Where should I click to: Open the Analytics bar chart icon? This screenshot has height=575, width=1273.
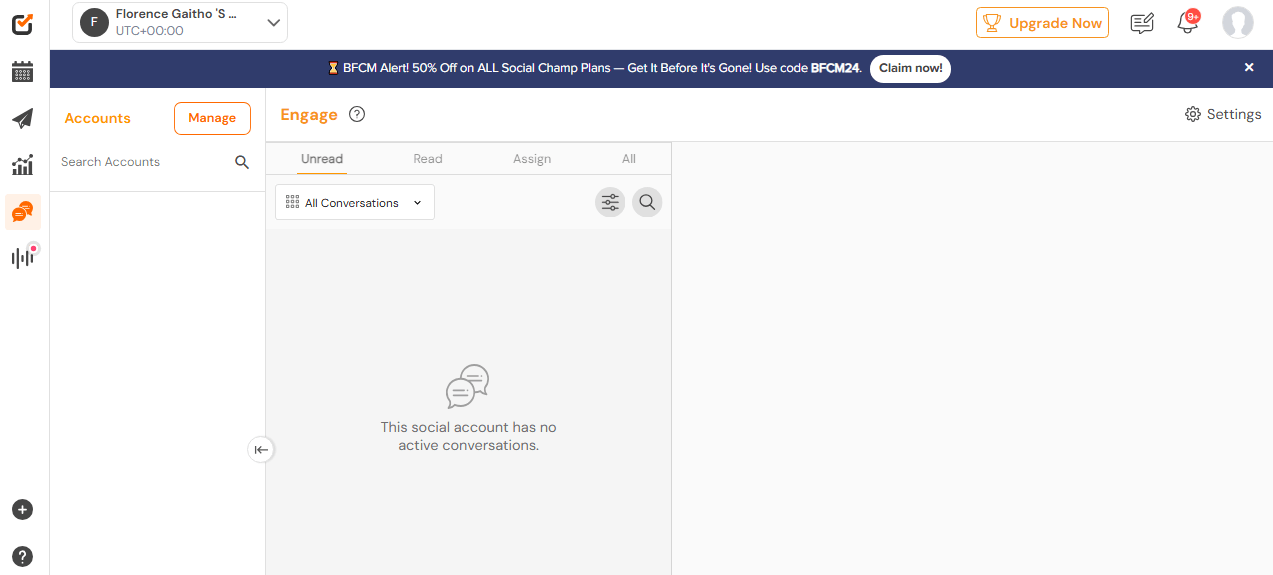22,165
